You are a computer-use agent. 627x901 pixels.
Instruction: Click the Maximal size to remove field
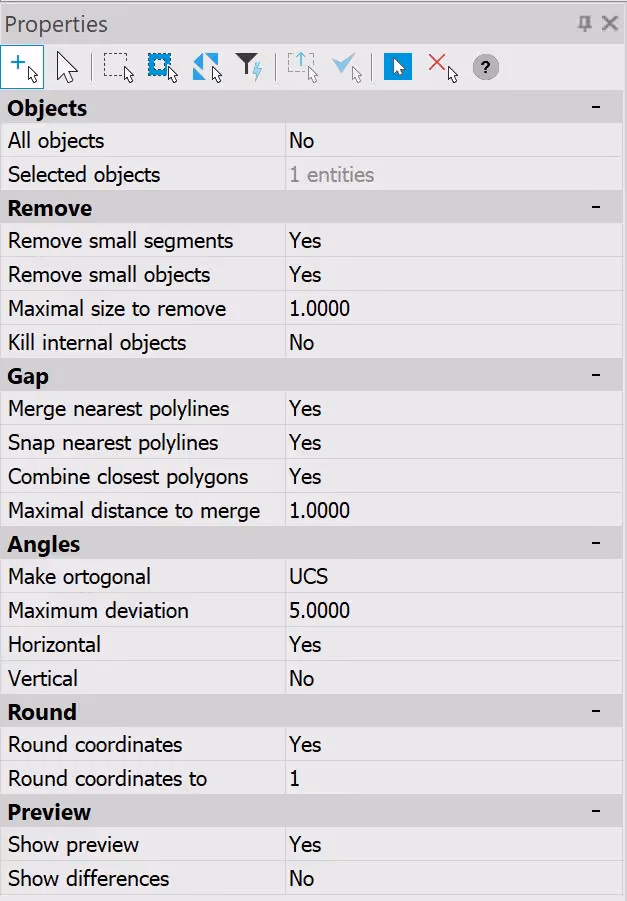pyautogui.click(x=454, y=309)
